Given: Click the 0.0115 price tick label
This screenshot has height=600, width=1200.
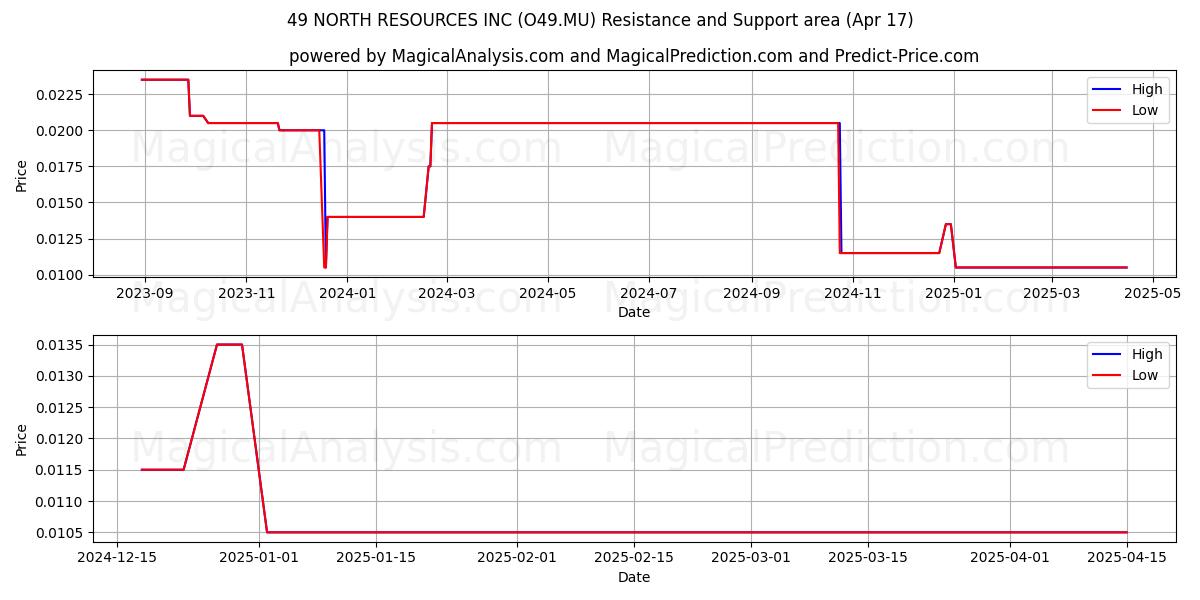Looking at the screenshot, I should pos(62,470).
